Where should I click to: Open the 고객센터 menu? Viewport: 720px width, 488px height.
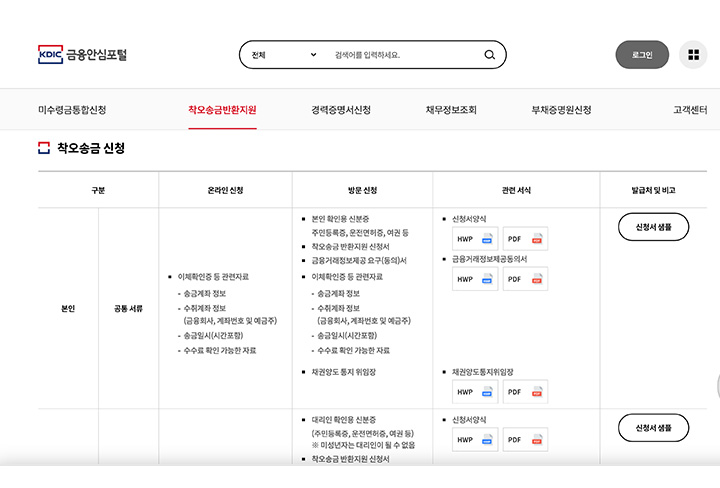(690, 110)
